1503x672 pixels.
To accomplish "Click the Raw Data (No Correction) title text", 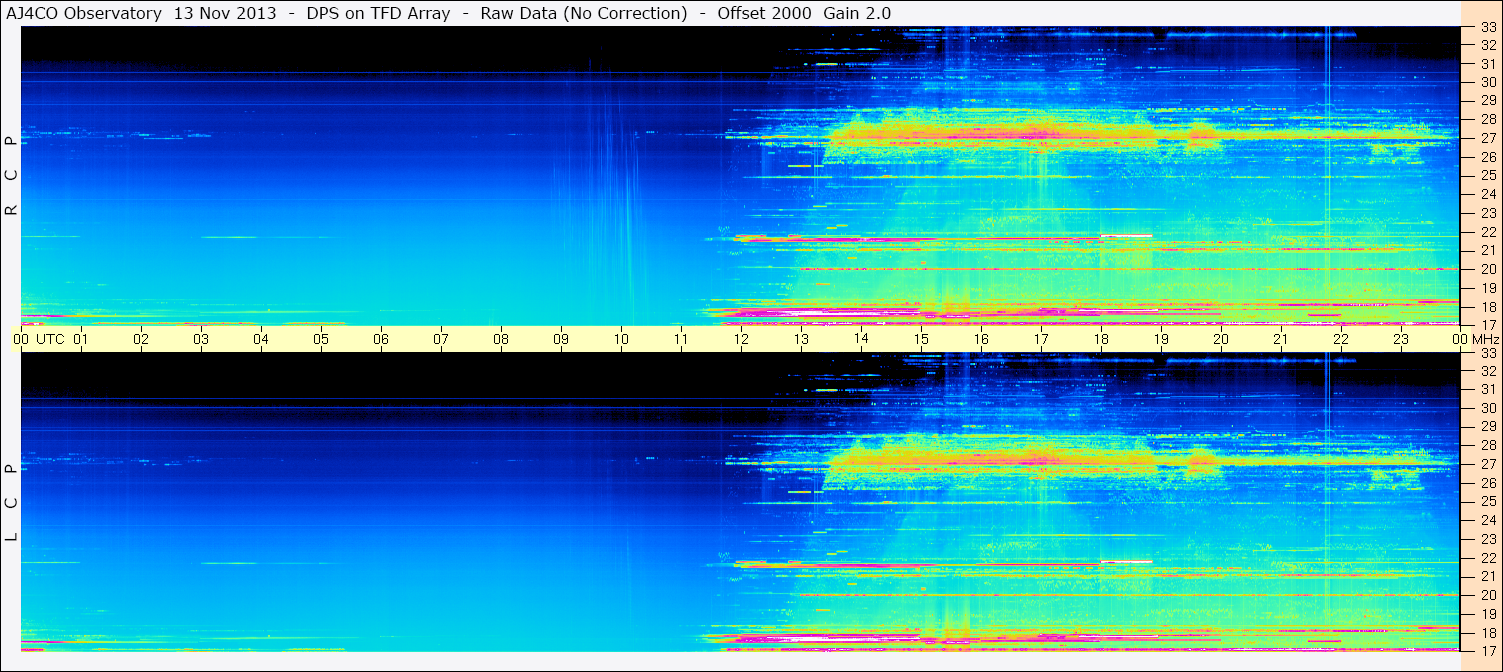I will (583, 13).
